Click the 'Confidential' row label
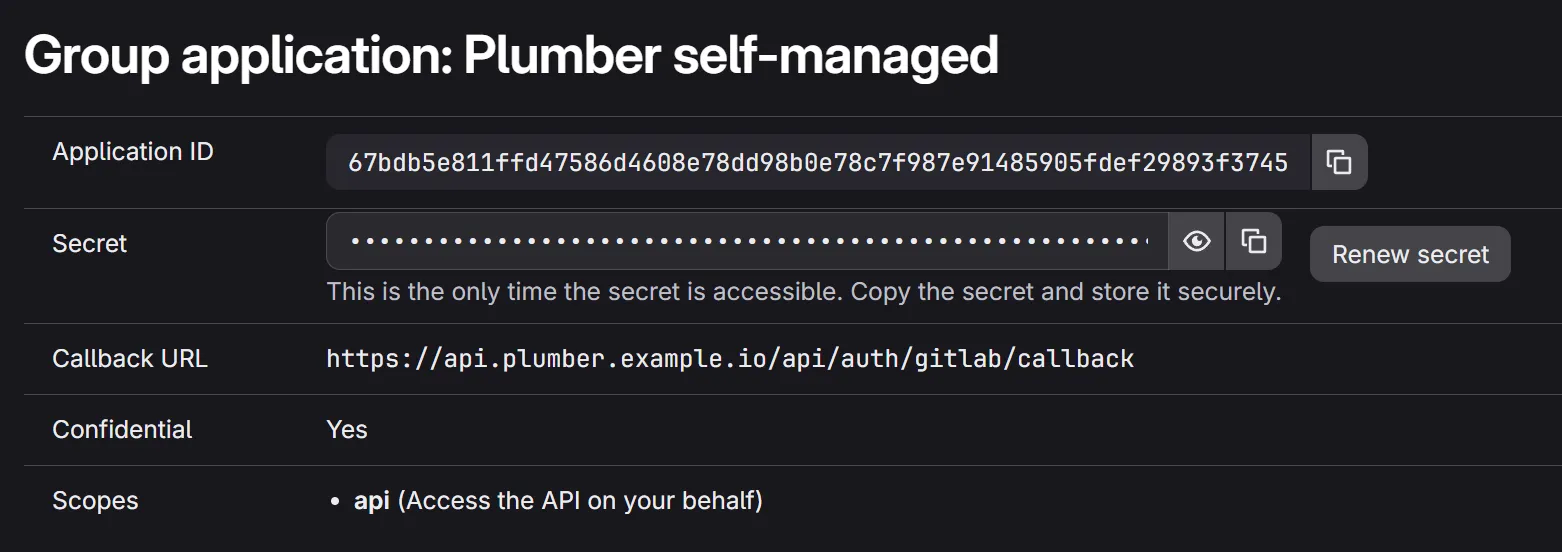Image resolution: width=1562 pixels, height=552 pixels. pos(122,430)
